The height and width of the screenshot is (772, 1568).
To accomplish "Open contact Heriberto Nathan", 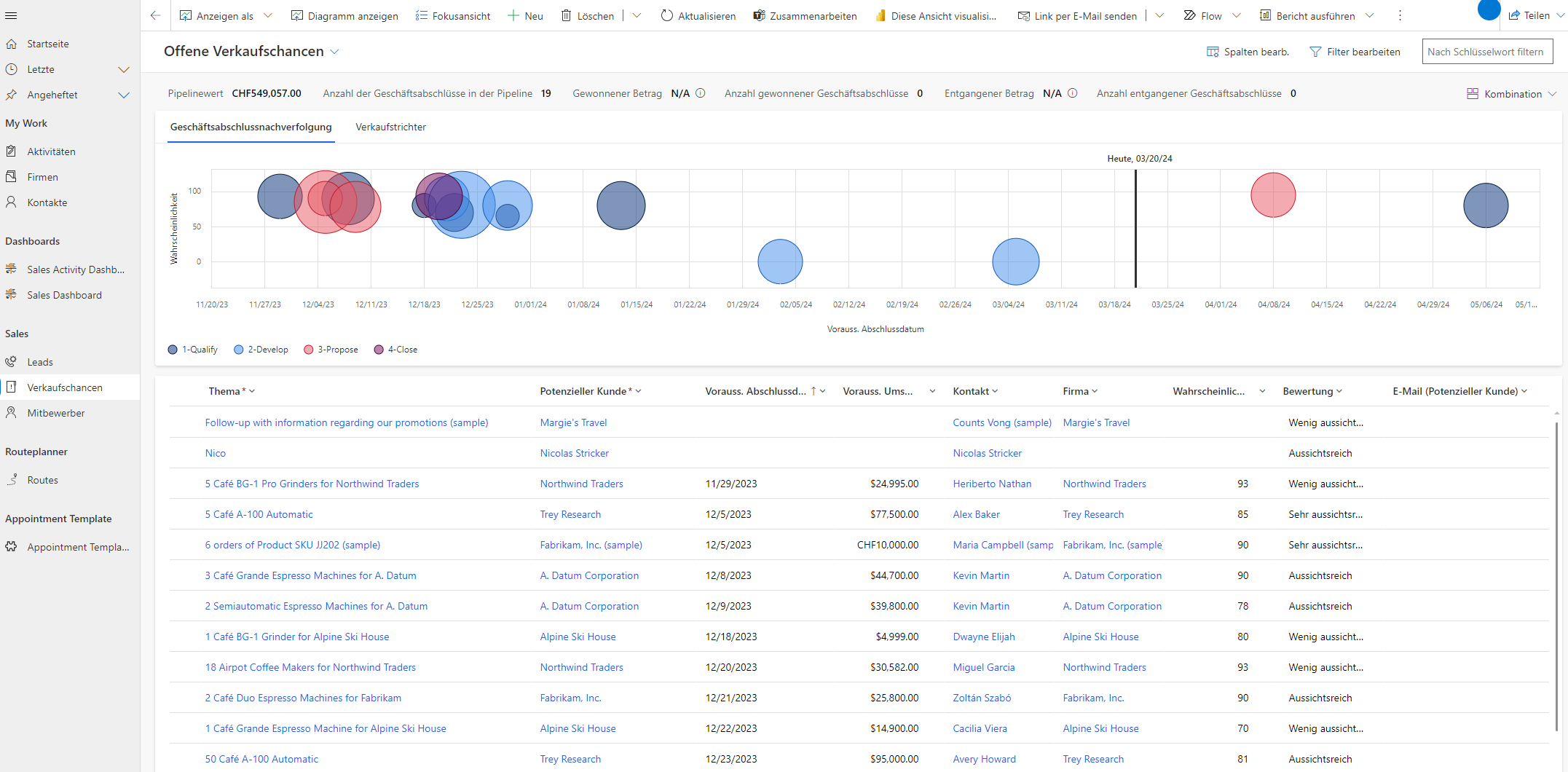I will pyautogui.click(x=992, y=484).
